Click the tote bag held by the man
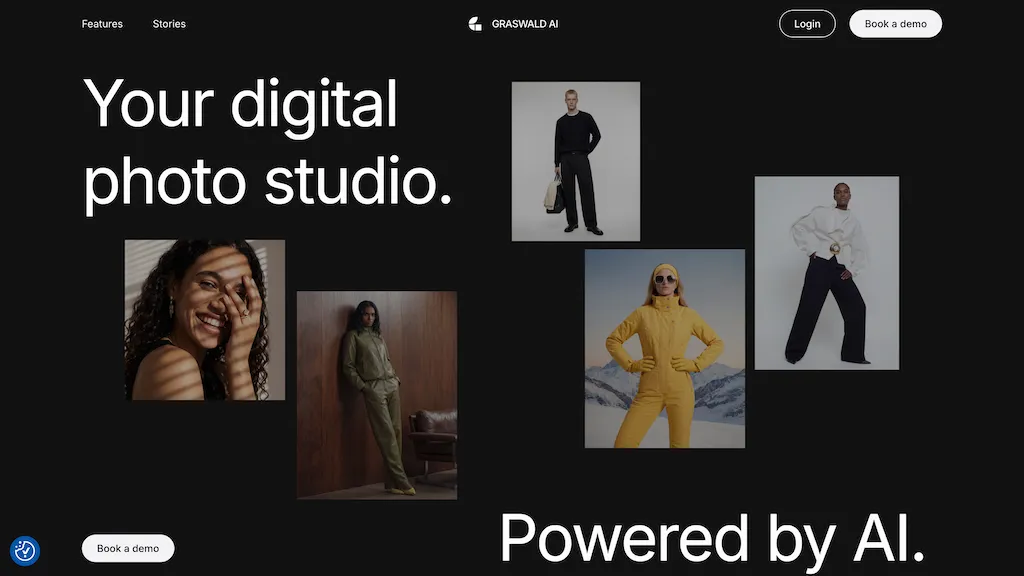 pos(553,193)
